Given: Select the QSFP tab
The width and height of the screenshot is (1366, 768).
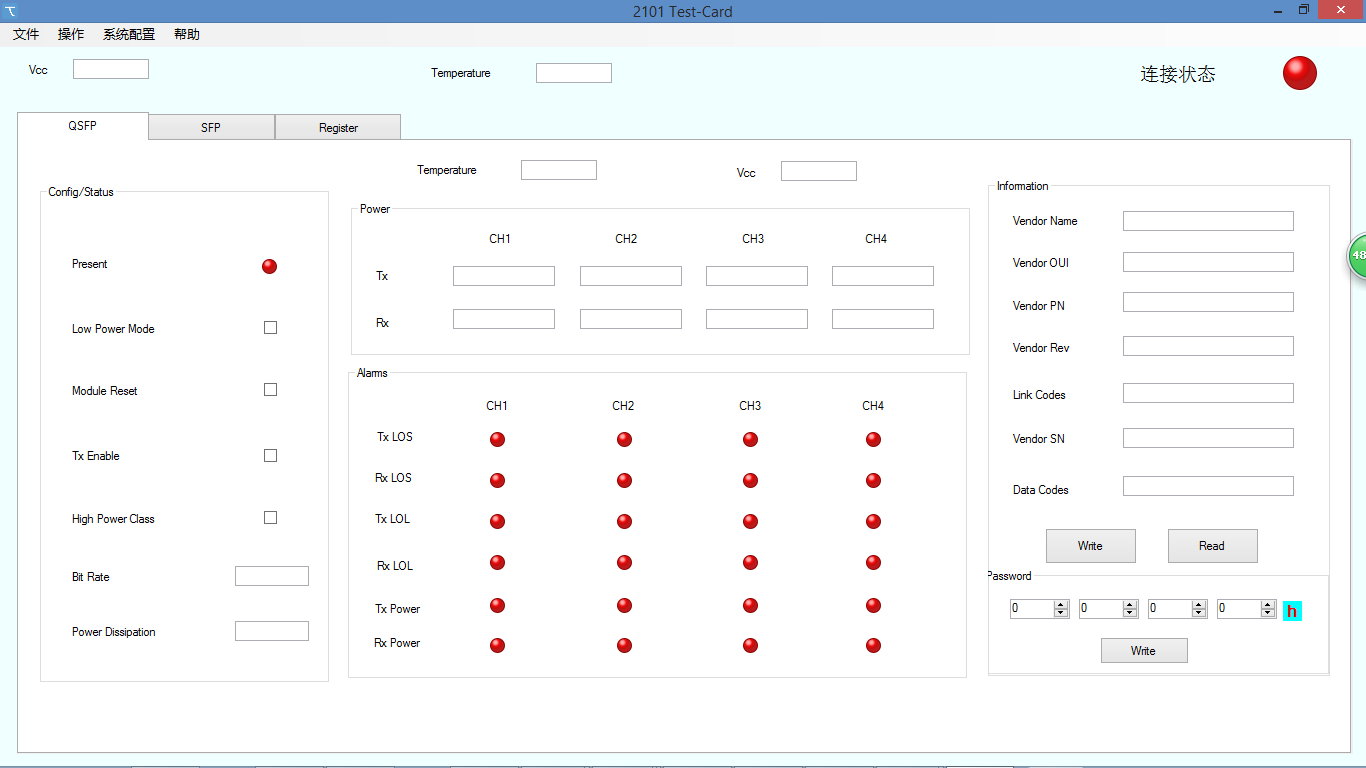Looking at the screenshot, I should coord(83,126).
